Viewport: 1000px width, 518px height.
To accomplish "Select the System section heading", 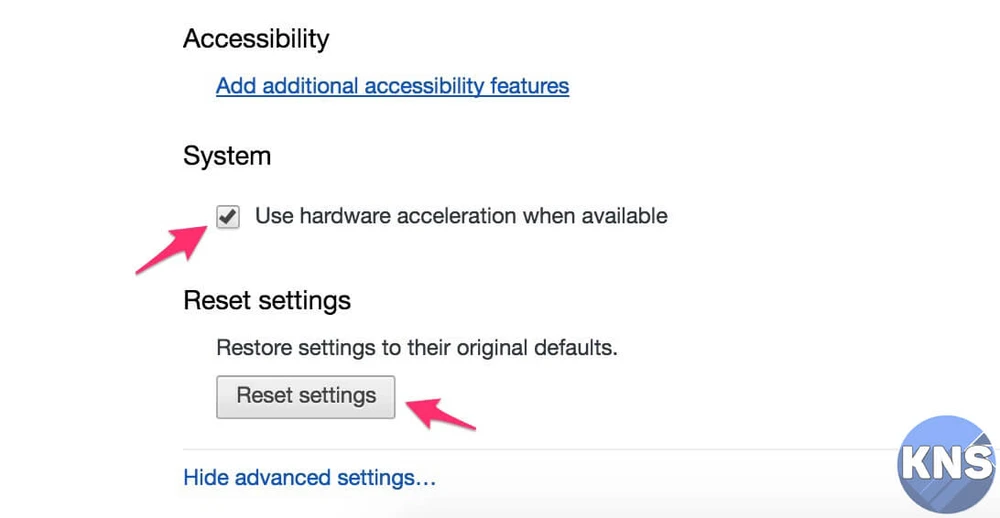I will pos(227,156).
